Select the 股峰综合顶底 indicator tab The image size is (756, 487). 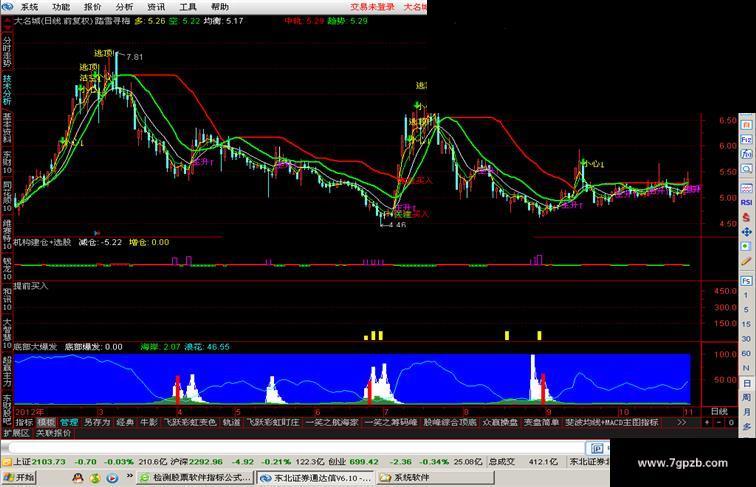450,422
